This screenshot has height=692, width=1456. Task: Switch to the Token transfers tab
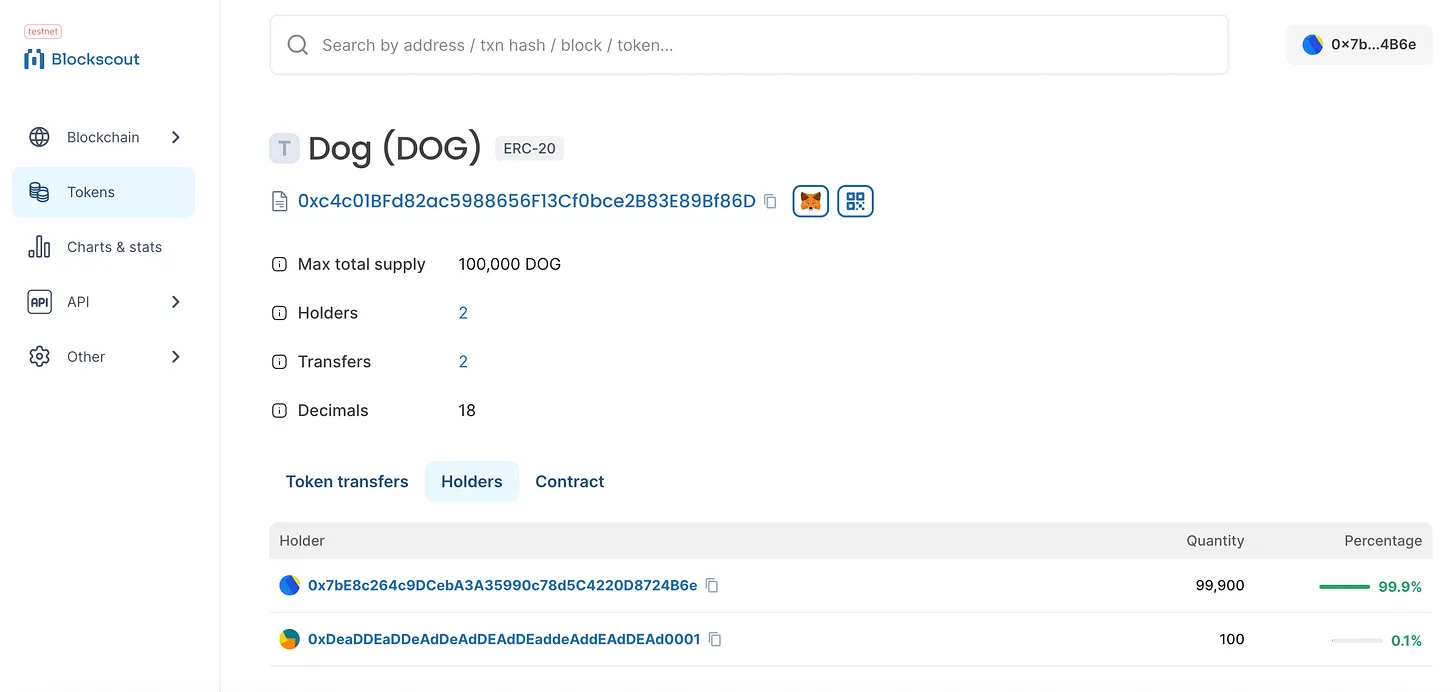click(x=347, y=482)
